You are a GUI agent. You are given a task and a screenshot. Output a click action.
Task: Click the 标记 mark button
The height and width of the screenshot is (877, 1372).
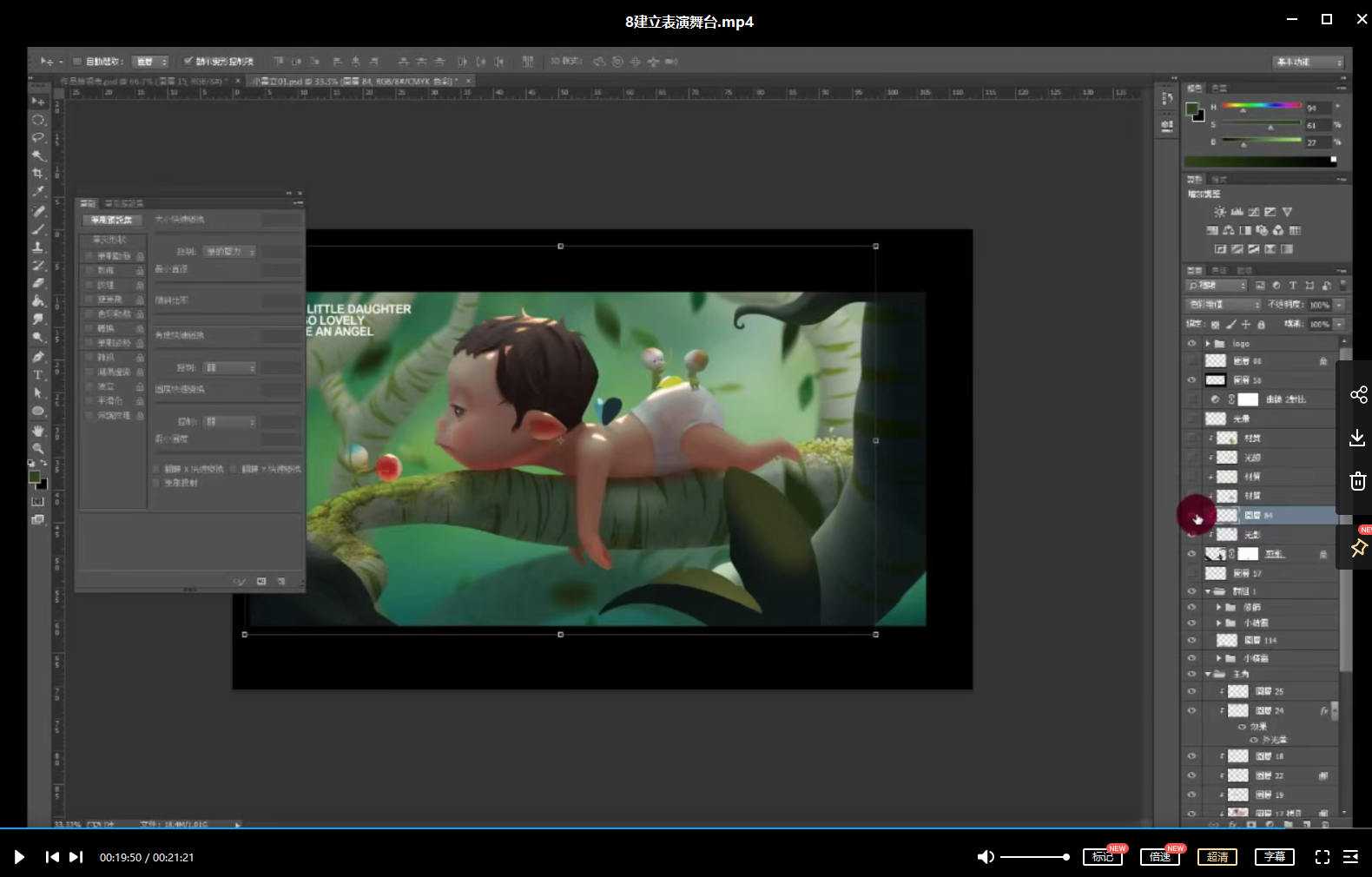point(1102,857)
